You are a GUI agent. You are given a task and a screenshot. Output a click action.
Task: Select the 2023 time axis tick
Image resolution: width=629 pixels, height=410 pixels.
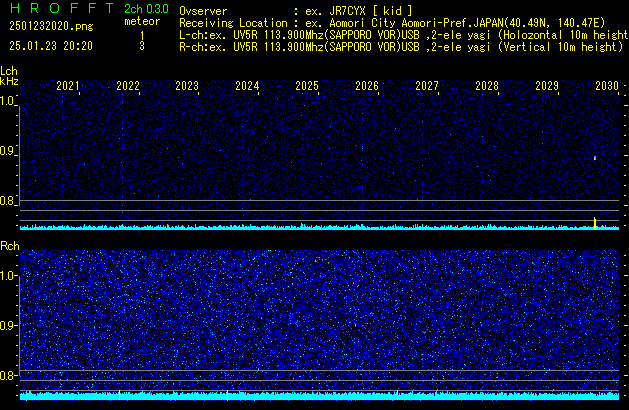click(x=187, y=86)
